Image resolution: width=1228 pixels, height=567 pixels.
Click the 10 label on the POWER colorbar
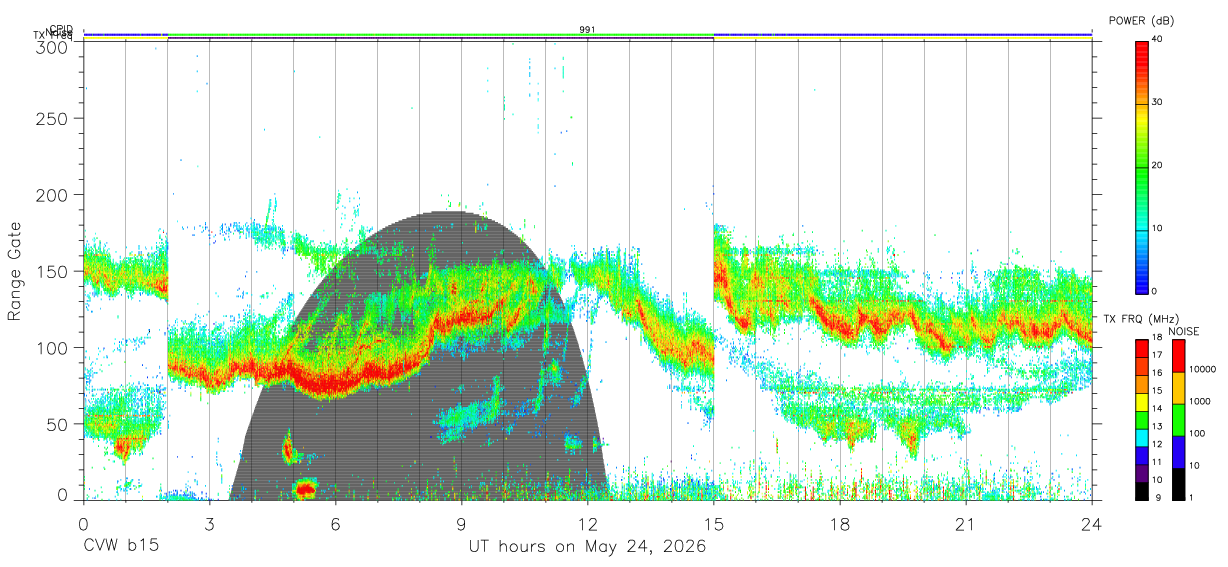click(x=1158, y=228)
